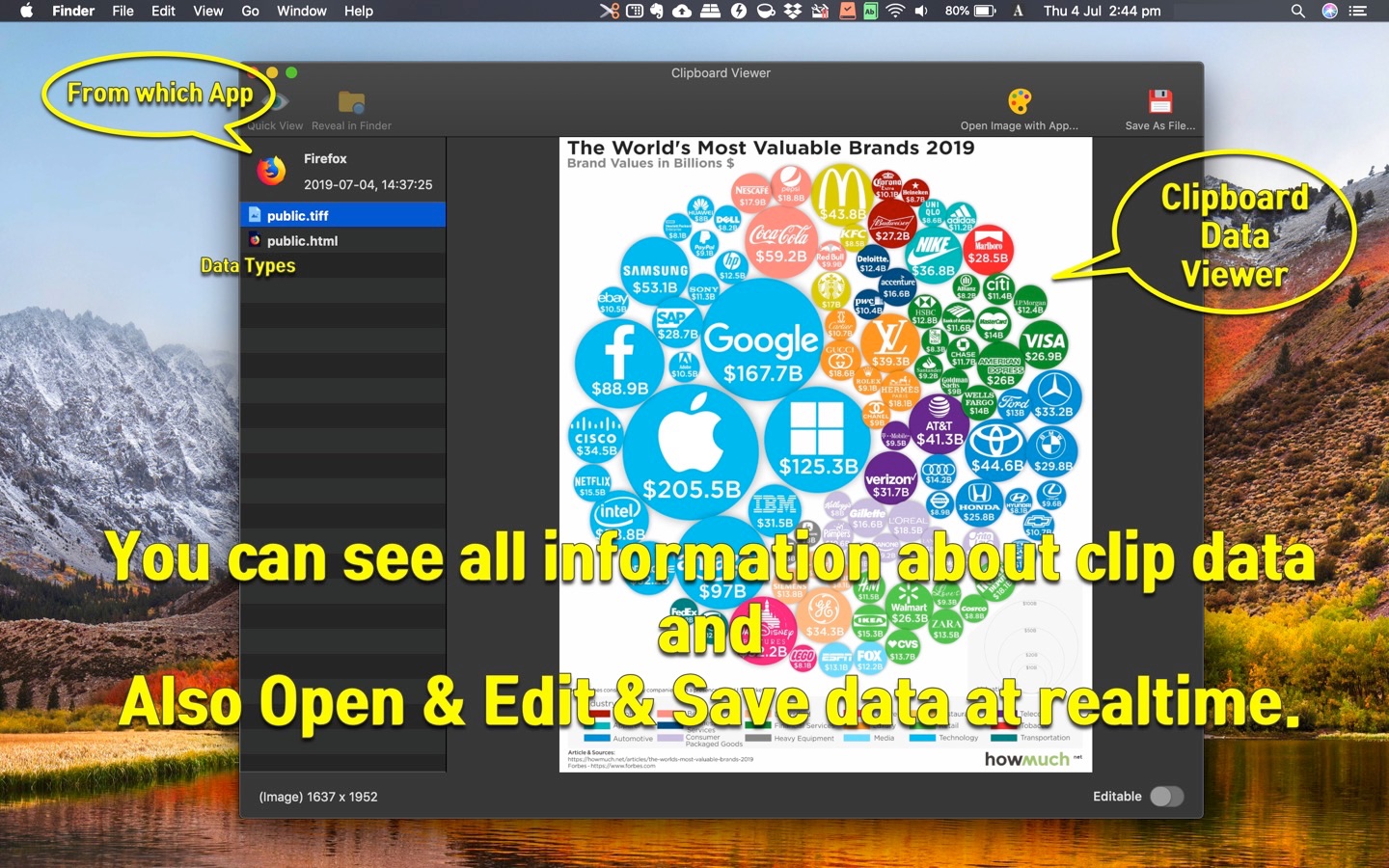Open the File menu
This screenshot has height=868, width=1389.
tap(123, 11)
